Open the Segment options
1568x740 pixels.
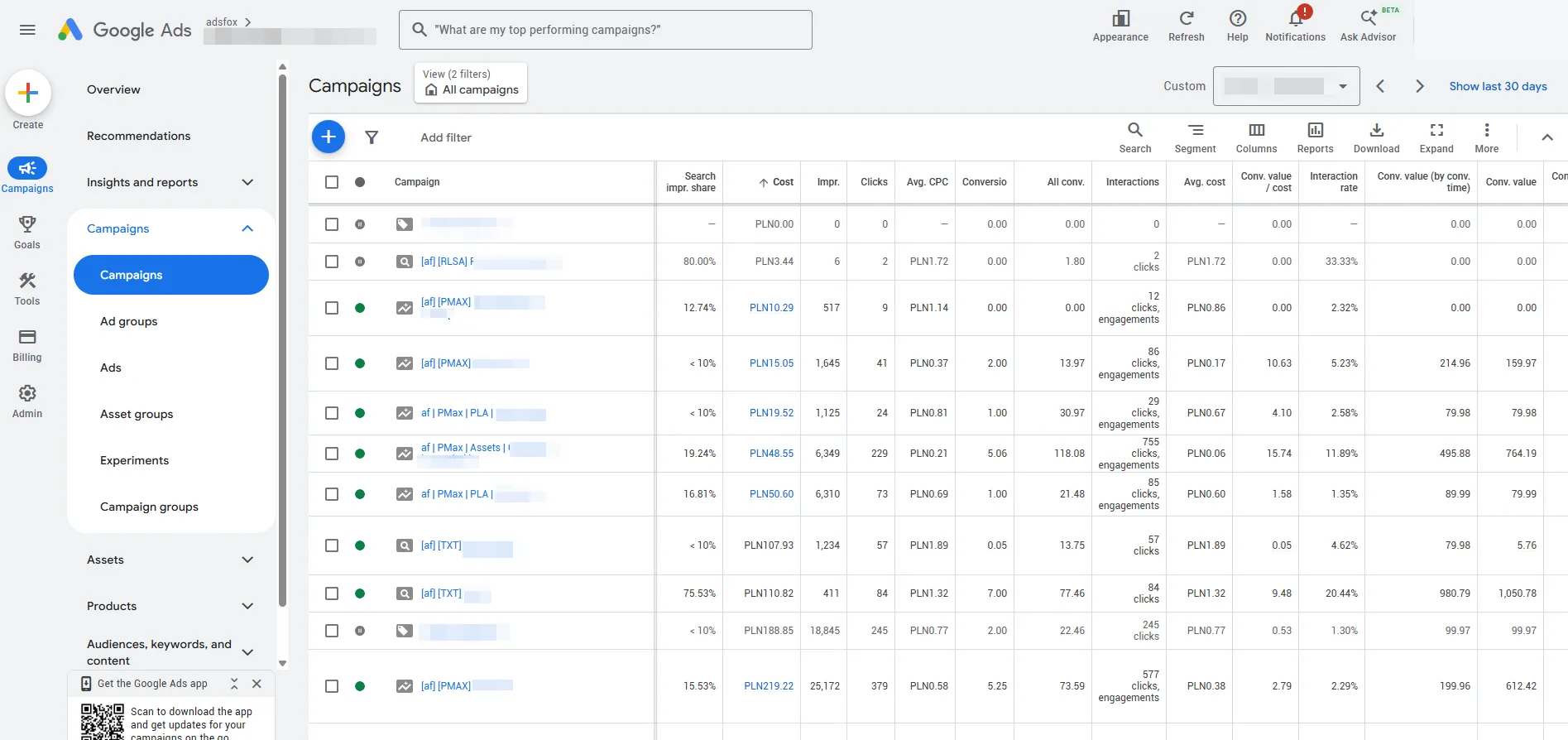(1195, 137)
